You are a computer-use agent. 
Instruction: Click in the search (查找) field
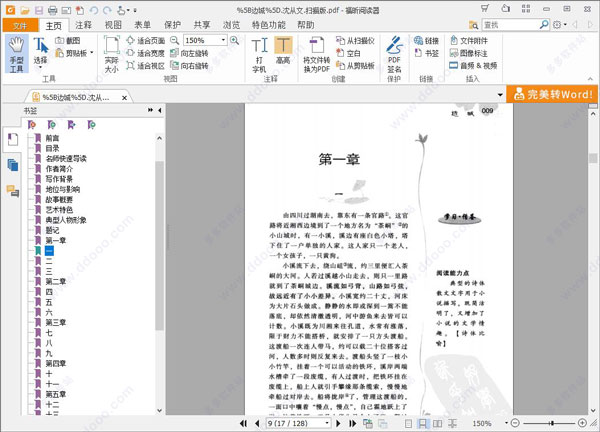(x=511, y=25)
